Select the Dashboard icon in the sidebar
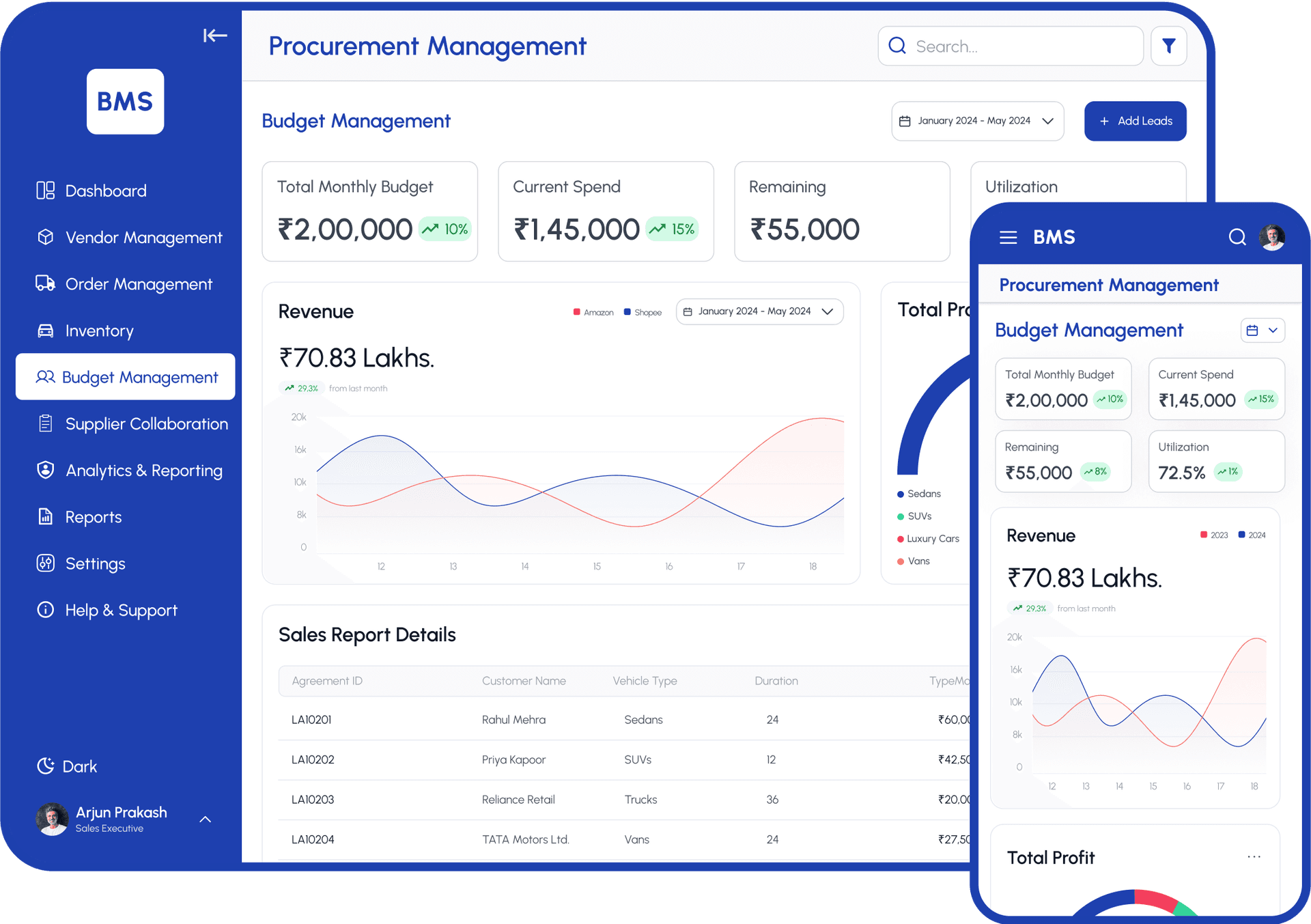The width and height of the screenshot is (1311, 924). coord(45,191)
